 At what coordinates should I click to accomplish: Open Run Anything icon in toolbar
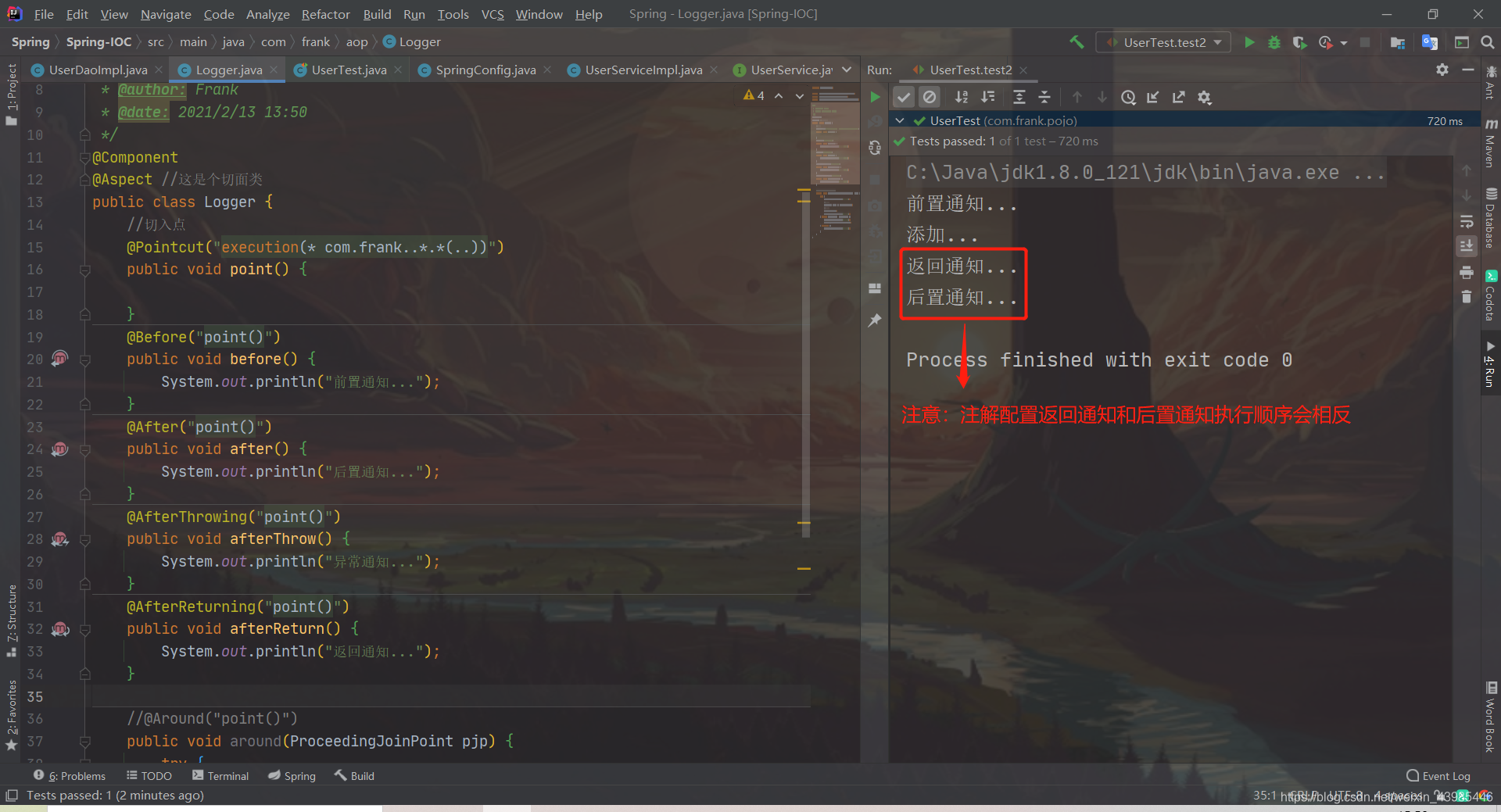[1462, 42]
